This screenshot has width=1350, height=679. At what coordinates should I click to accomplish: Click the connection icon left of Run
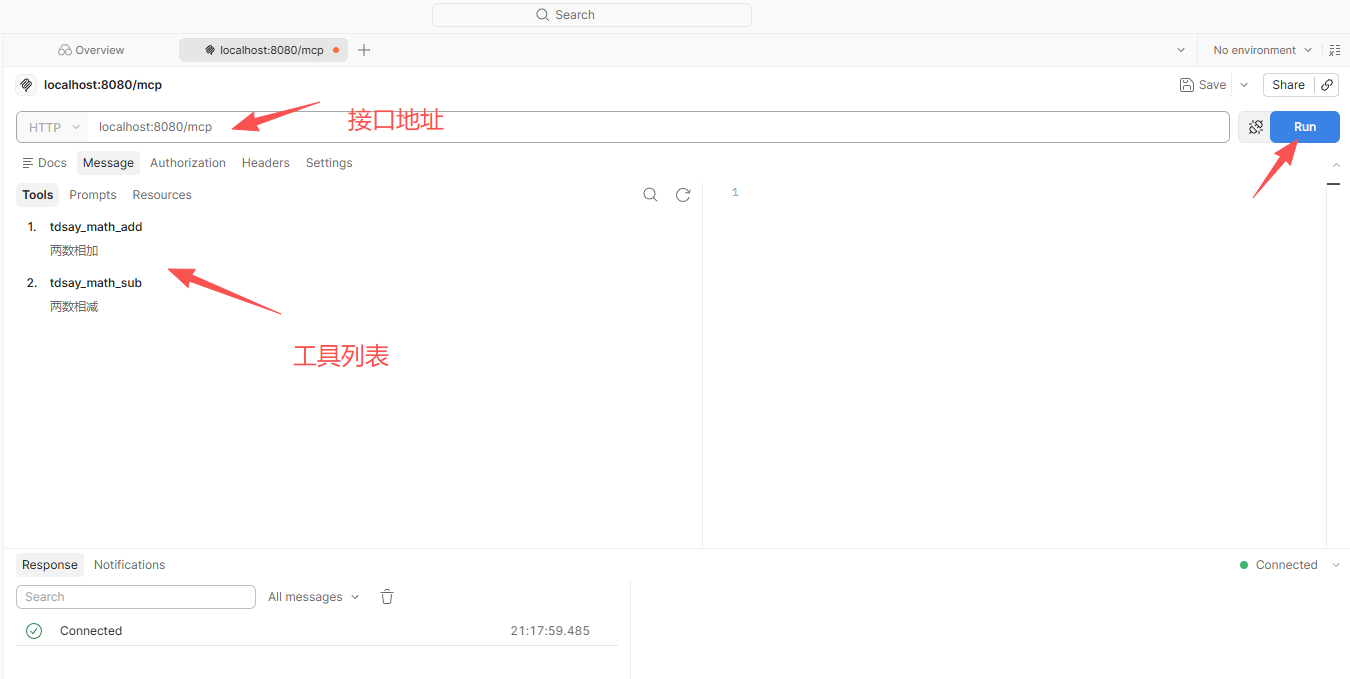pos(1256,127)
